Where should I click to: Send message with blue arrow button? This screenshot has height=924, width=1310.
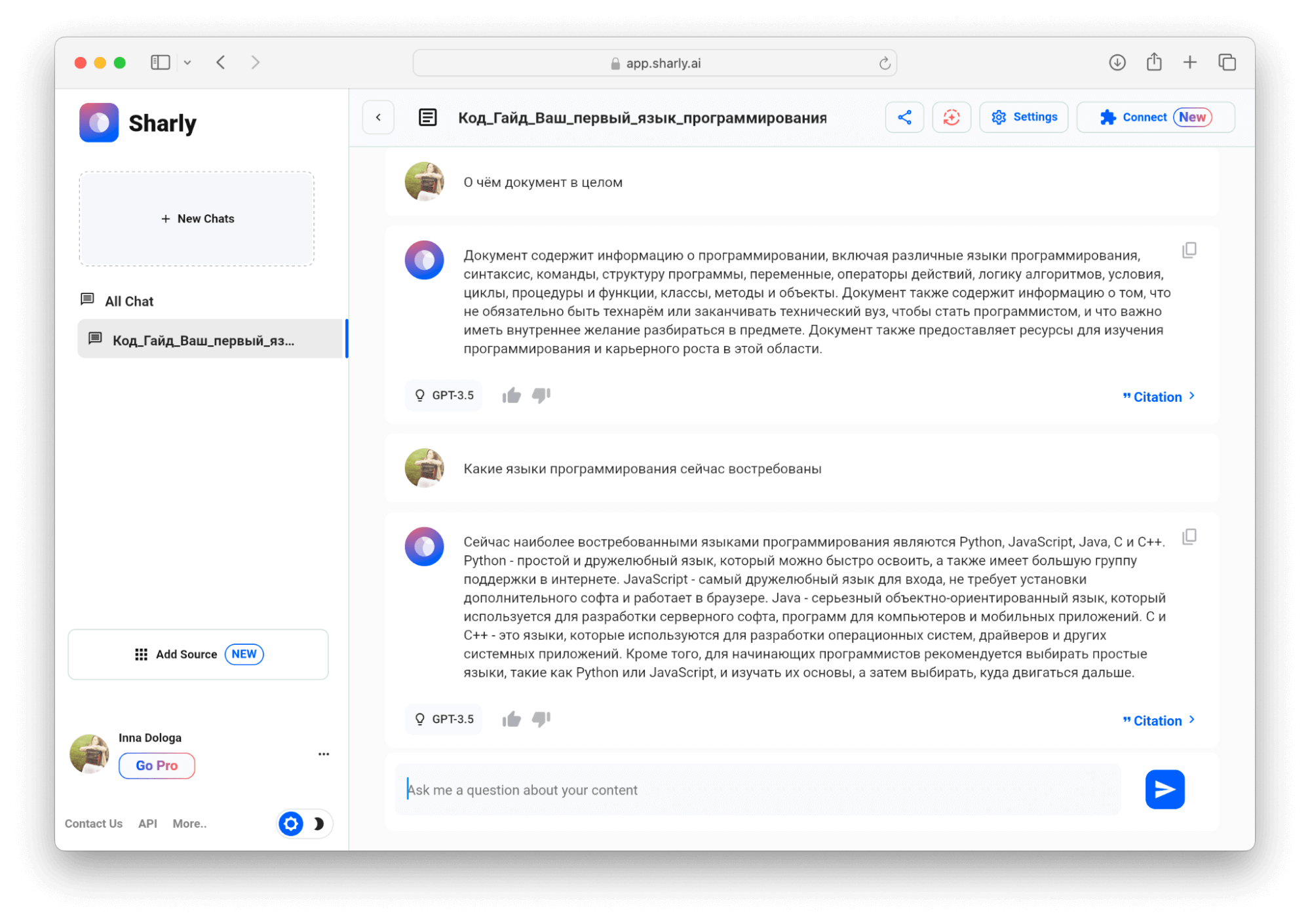[1164, 789]
